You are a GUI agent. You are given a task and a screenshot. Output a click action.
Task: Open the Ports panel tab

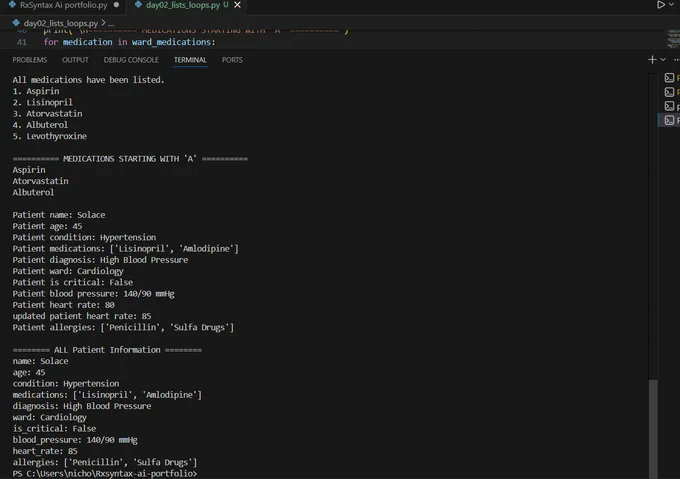(x=232, y=60)
